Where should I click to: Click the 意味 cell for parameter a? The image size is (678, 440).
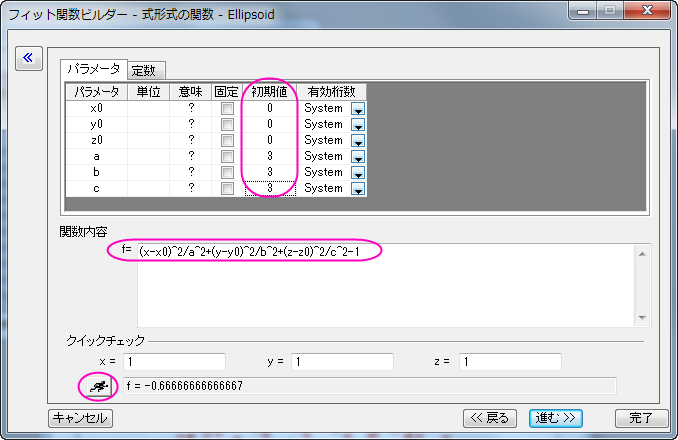191,156
